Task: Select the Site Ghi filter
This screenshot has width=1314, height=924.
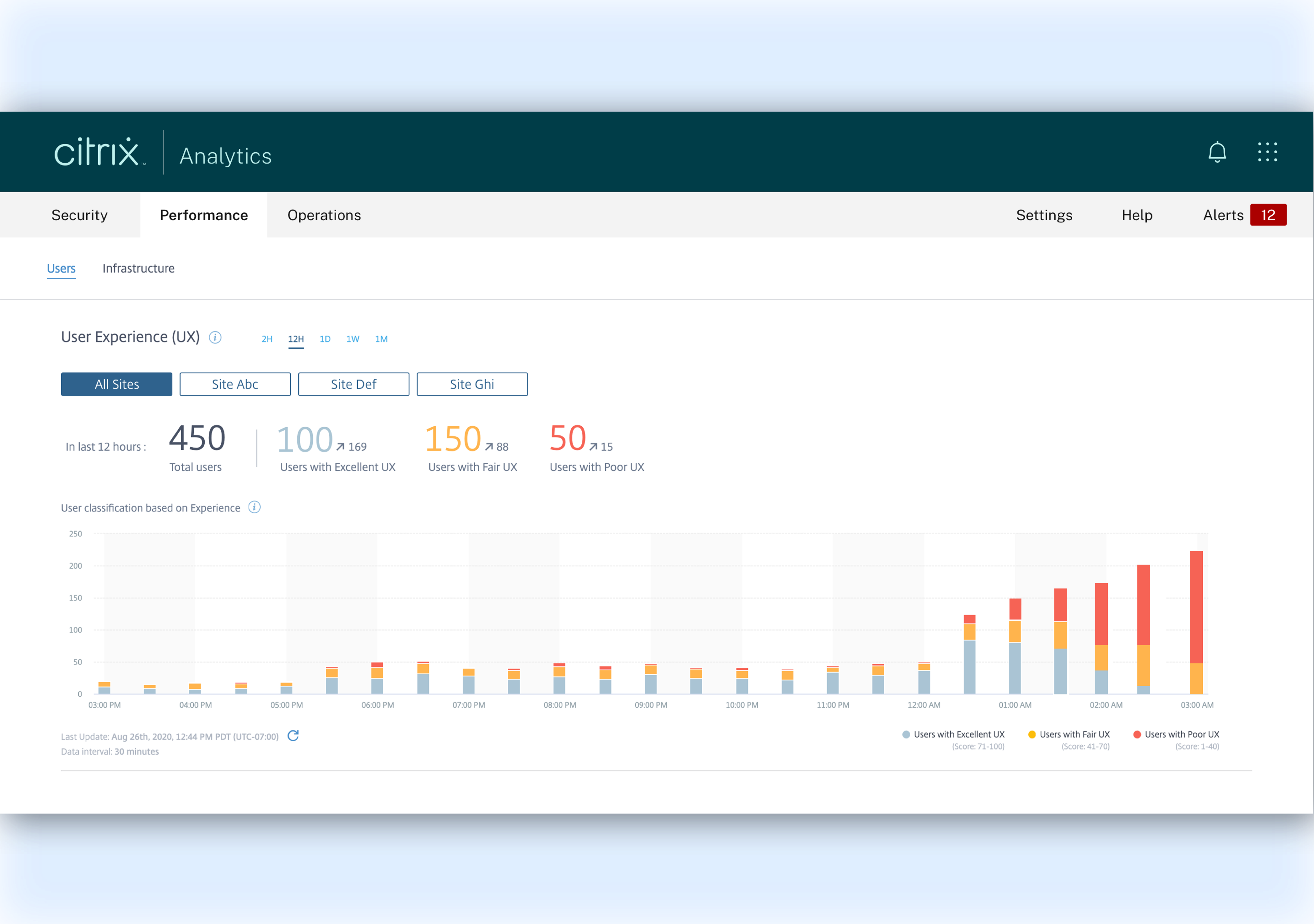Action: click(472, 385)
